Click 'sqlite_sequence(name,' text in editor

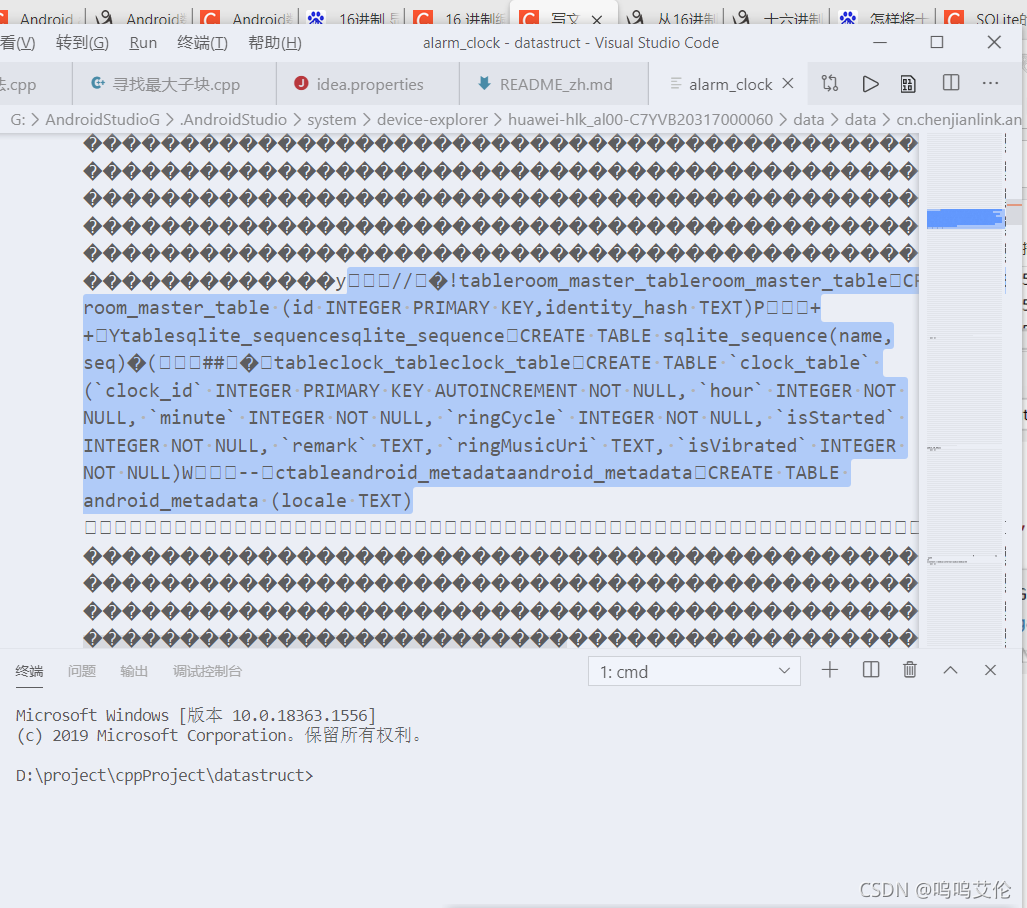(x=777, y=335)
